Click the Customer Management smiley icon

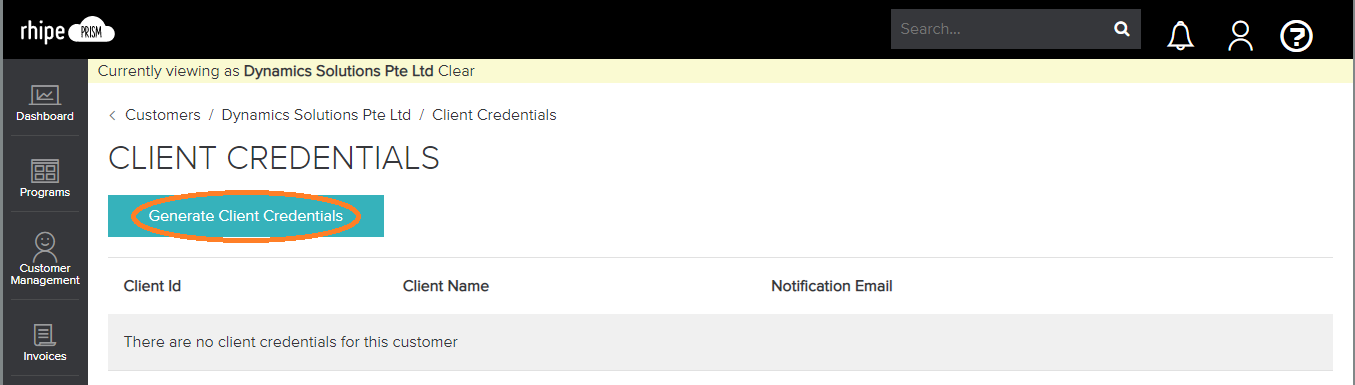[45, 245]
